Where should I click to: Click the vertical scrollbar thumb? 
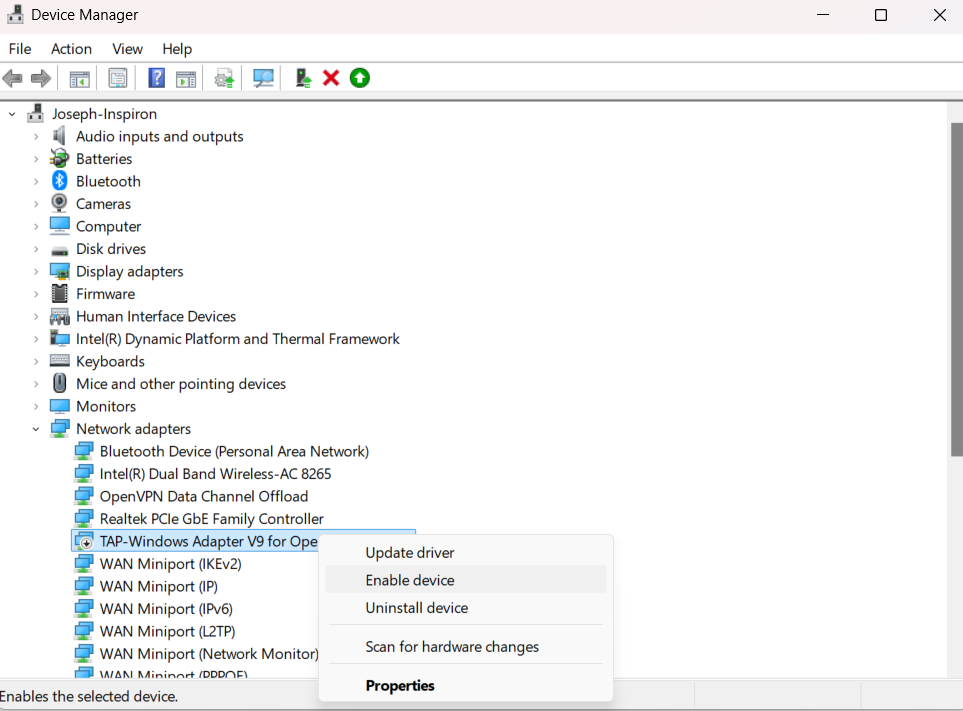tap(955, 290)
